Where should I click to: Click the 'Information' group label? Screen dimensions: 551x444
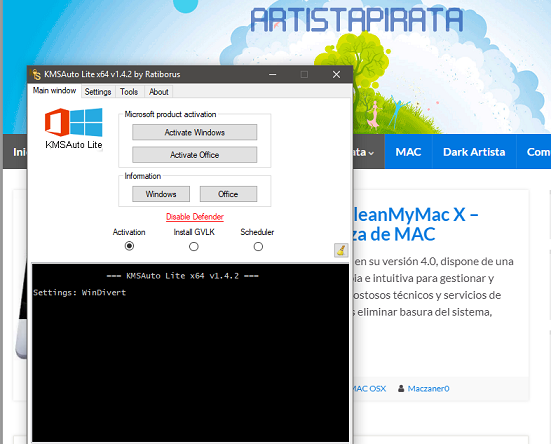click(x=143, y=176)
